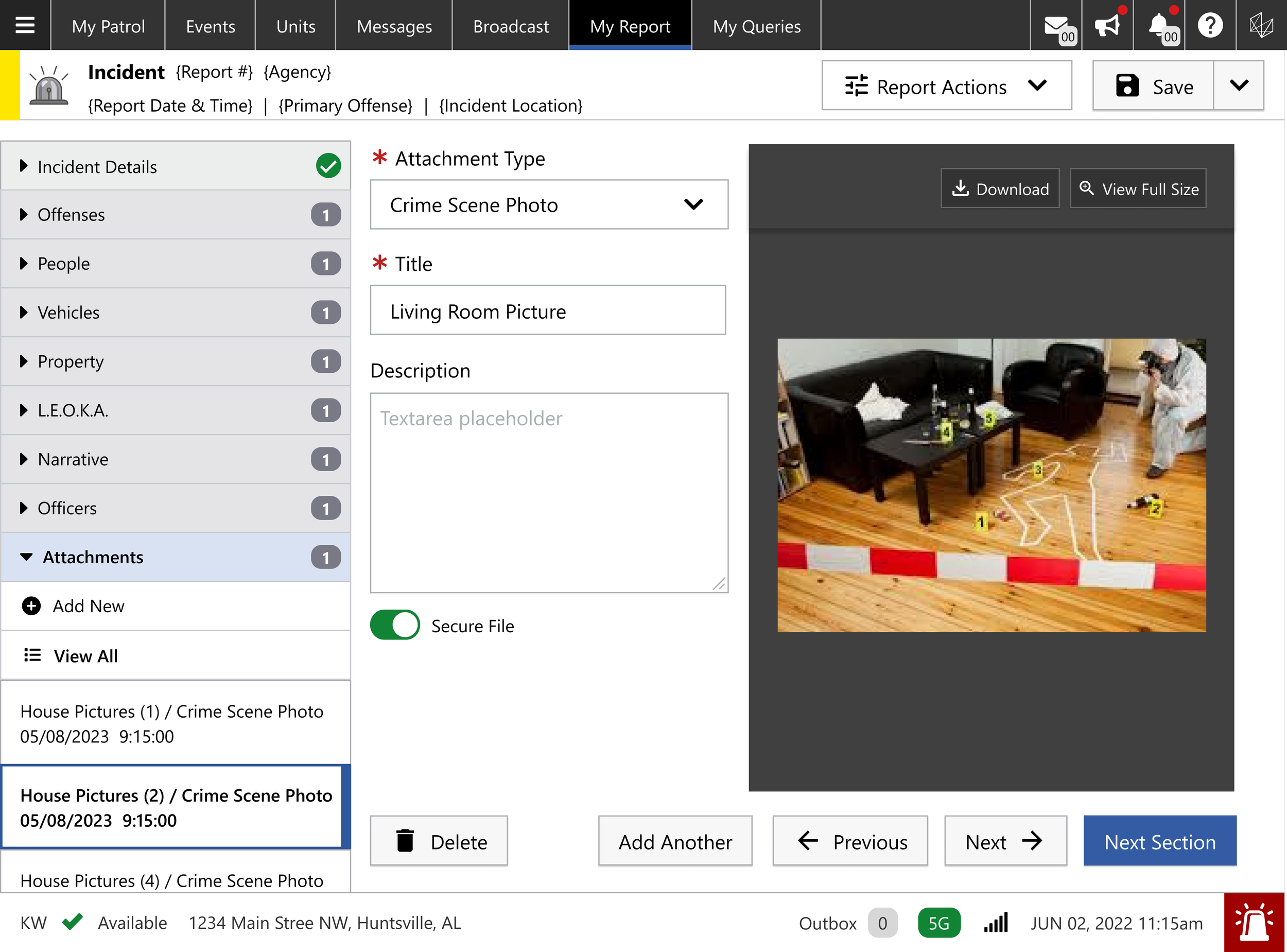The width and height of the screenshot is (1287, 952).
Task: Select the My Report tab
Action: click(630, 25)
